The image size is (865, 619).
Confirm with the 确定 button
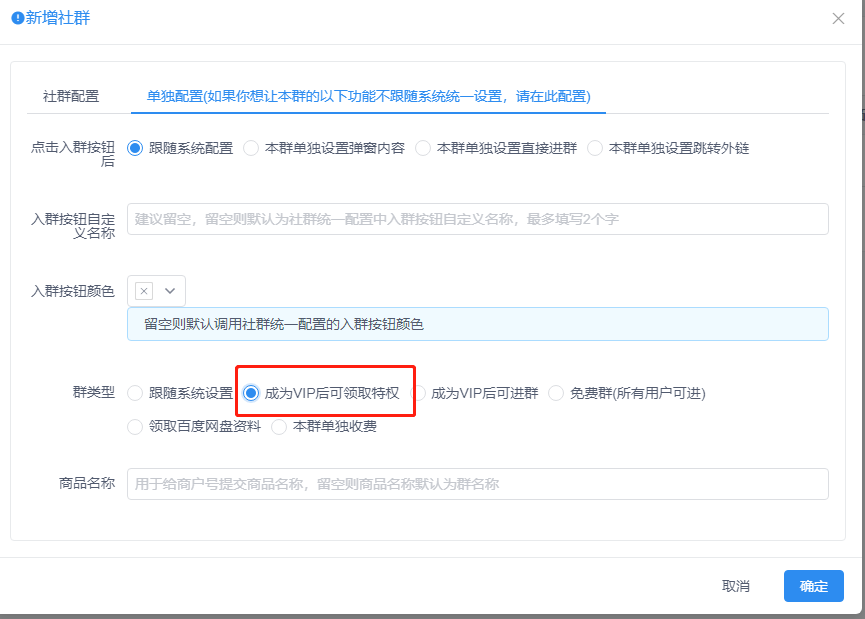point(814,586)
